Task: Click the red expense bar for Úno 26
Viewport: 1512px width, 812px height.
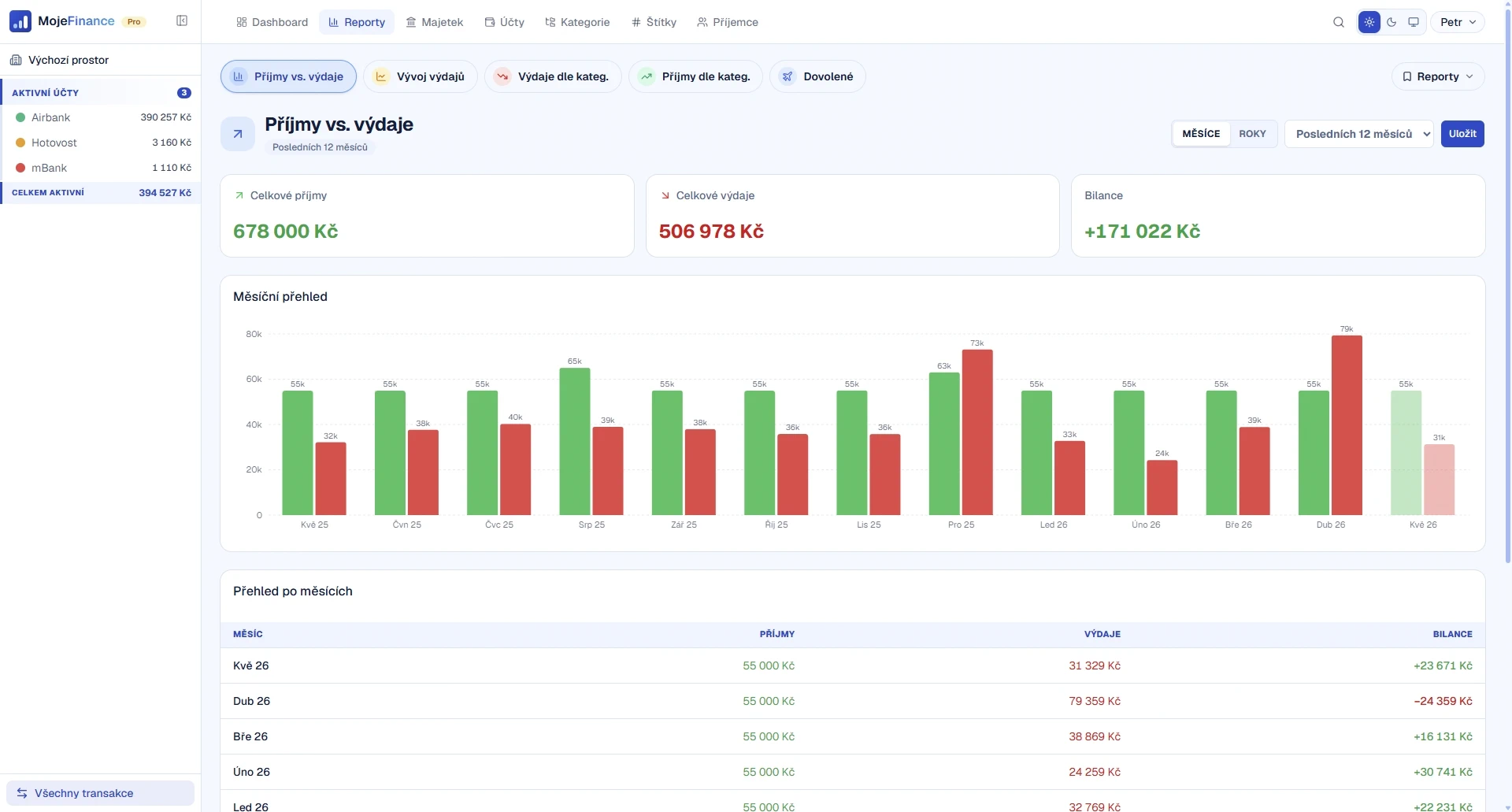Action: 1162,488
